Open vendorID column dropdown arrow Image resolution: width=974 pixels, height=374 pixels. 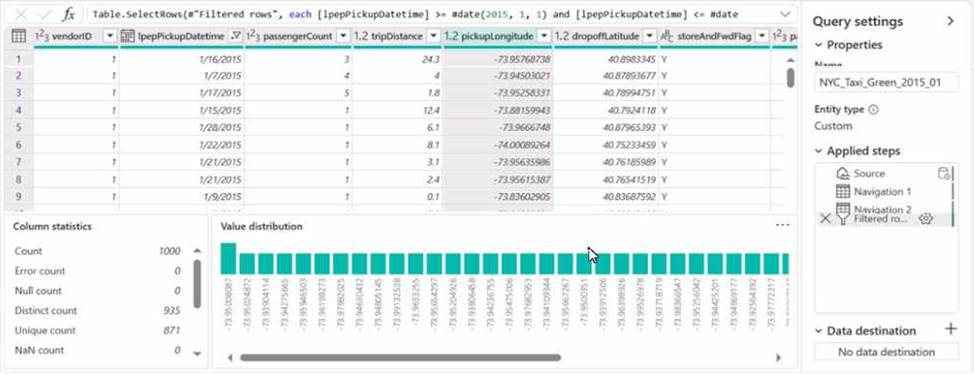tap(110, 37)
